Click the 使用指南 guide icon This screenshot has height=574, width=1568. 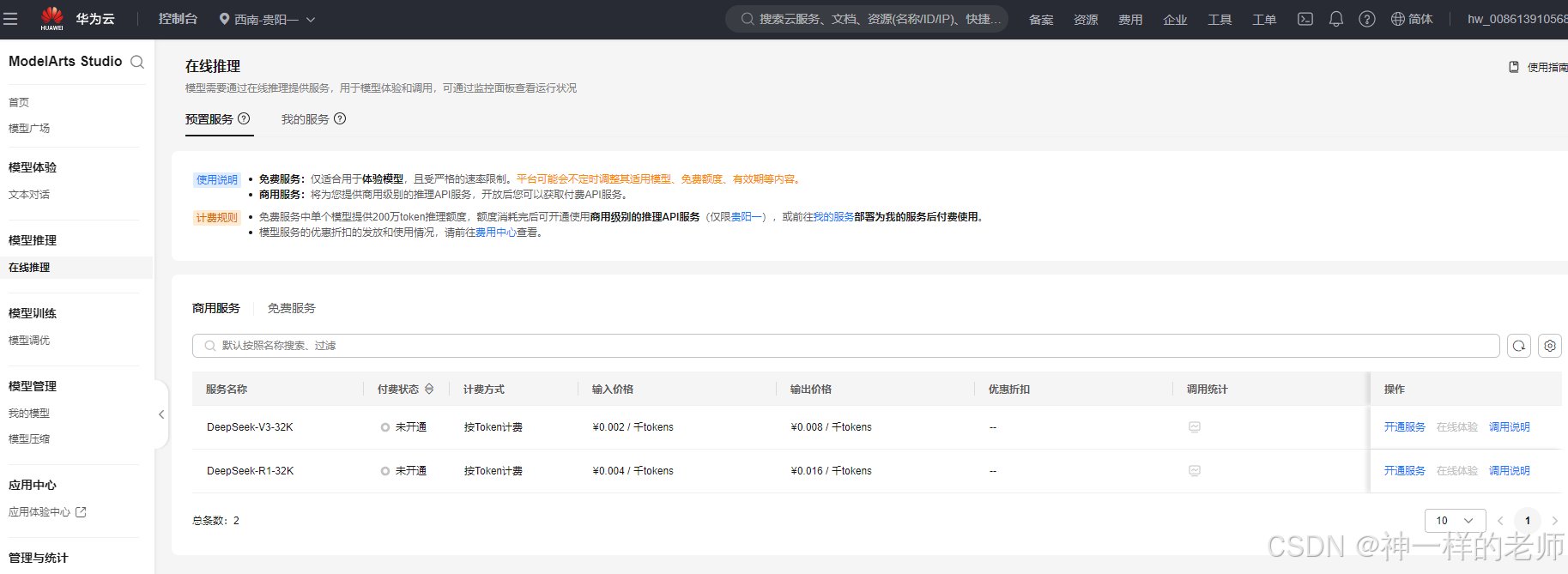[x=1514, y=67]
